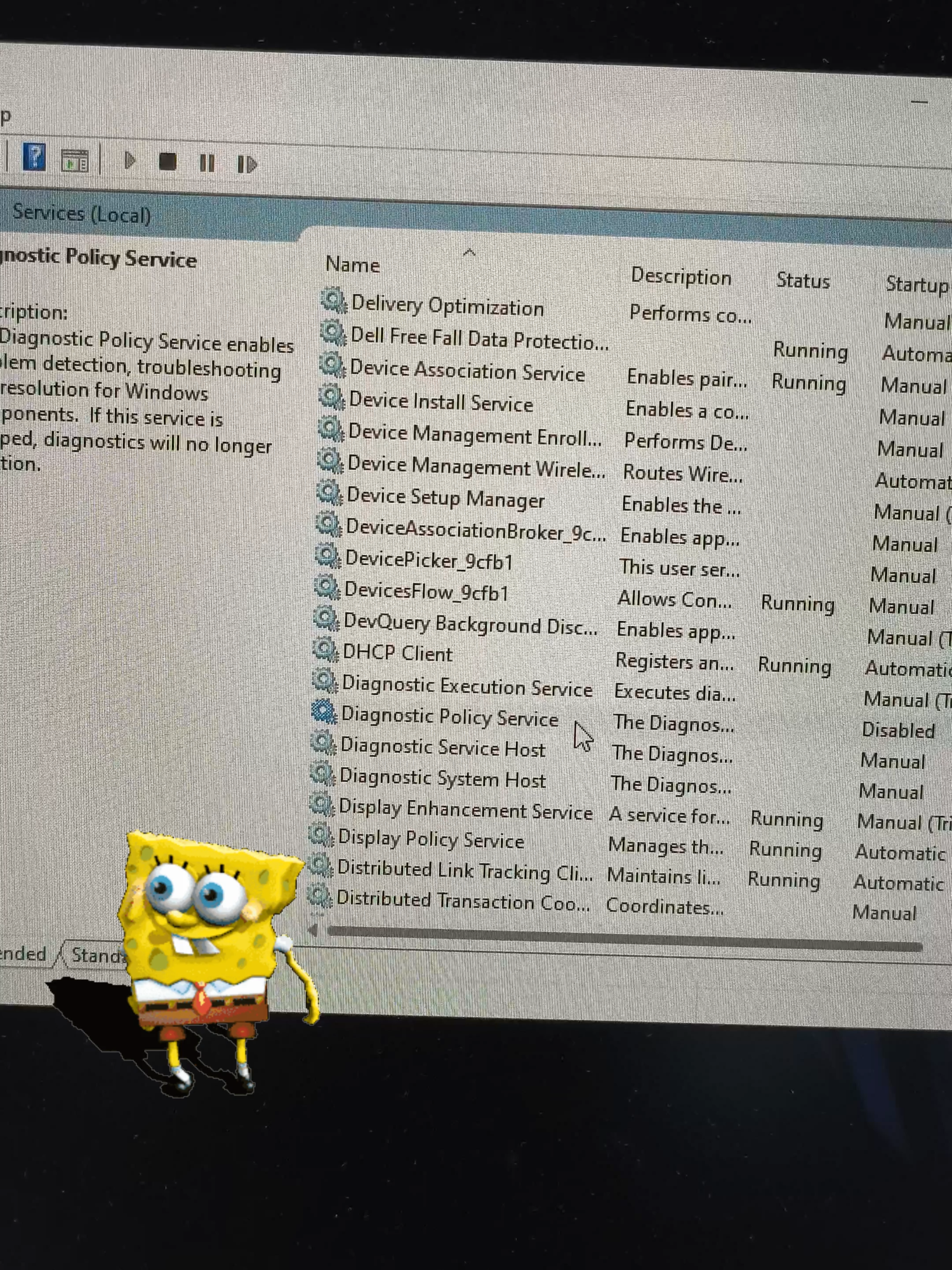This screenshot has height=1270, width=952.
Task: Select the DHCP Client gear icon
Action: [326, 650]
